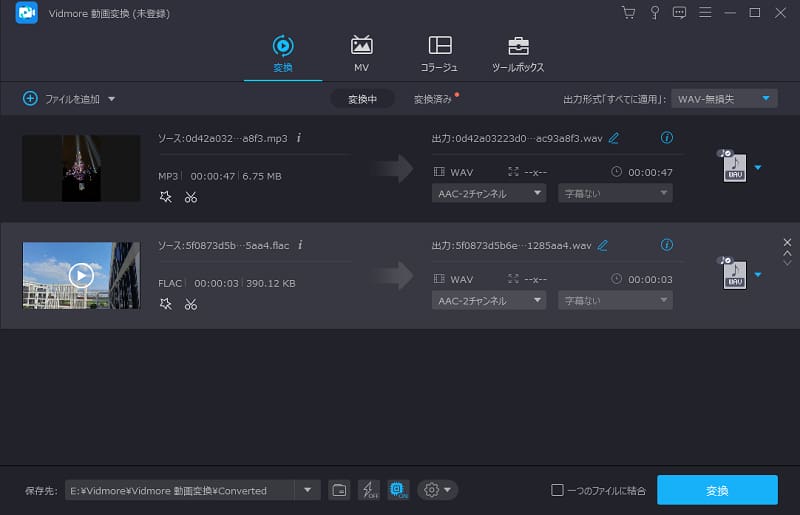The width and height of the screenshot is (800, 515).
Task: Select the 変換済み list tab
Action: pyautogui.click(x=433, y=99)
